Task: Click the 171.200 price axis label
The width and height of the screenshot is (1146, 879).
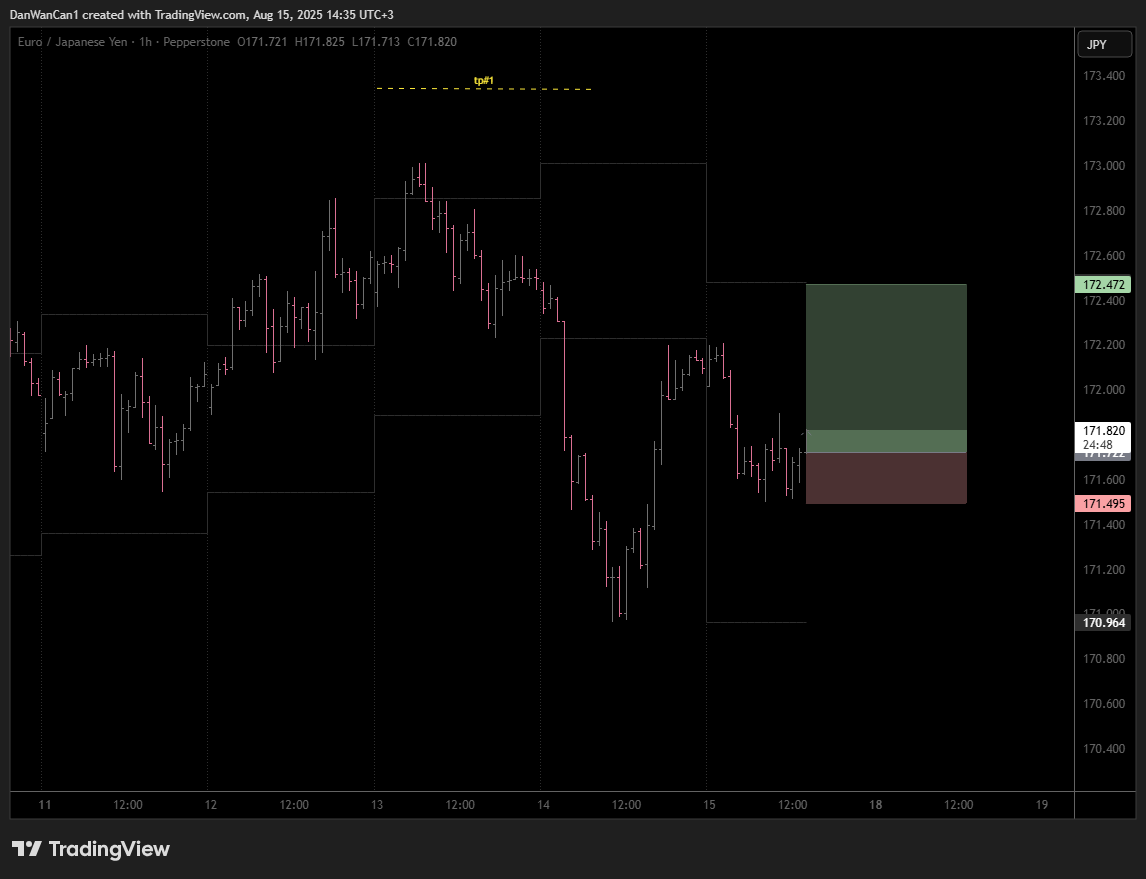Action: [1104, 570]
